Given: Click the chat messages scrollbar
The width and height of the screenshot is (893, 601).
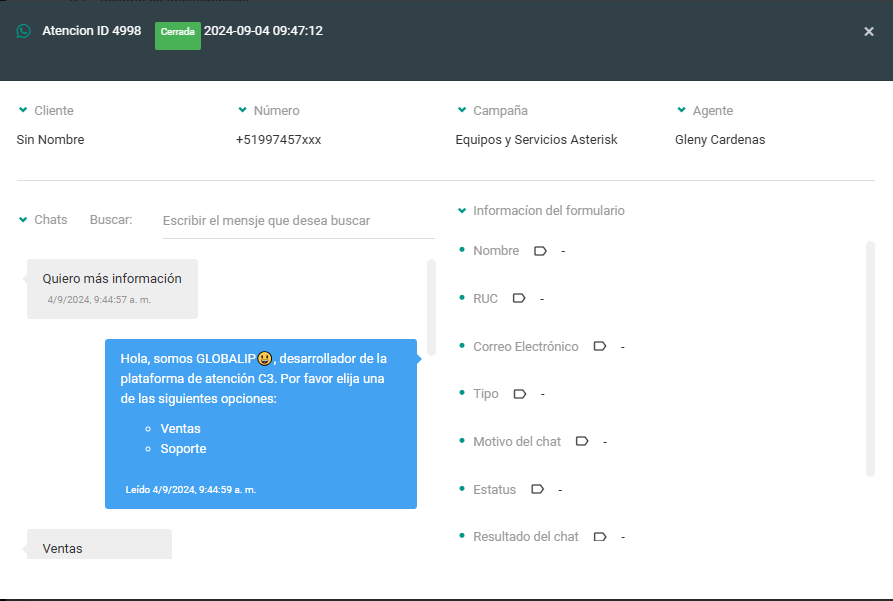Looking at the screenshot, I should click(431, 308).
